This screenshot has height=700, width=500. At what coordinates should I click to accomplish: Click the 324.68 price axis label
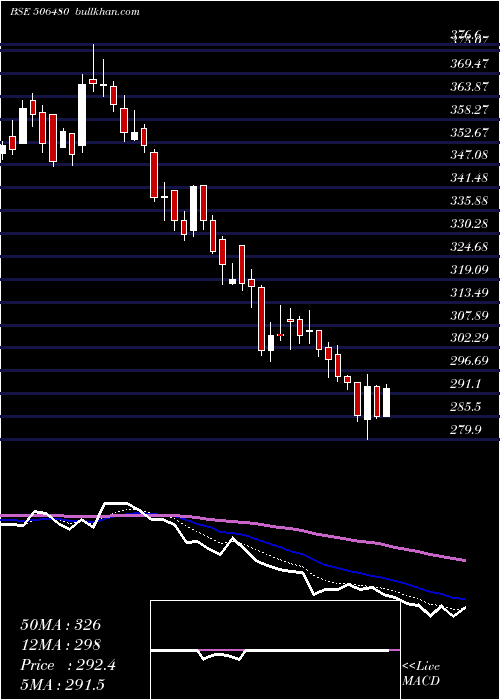pos(469,246)
